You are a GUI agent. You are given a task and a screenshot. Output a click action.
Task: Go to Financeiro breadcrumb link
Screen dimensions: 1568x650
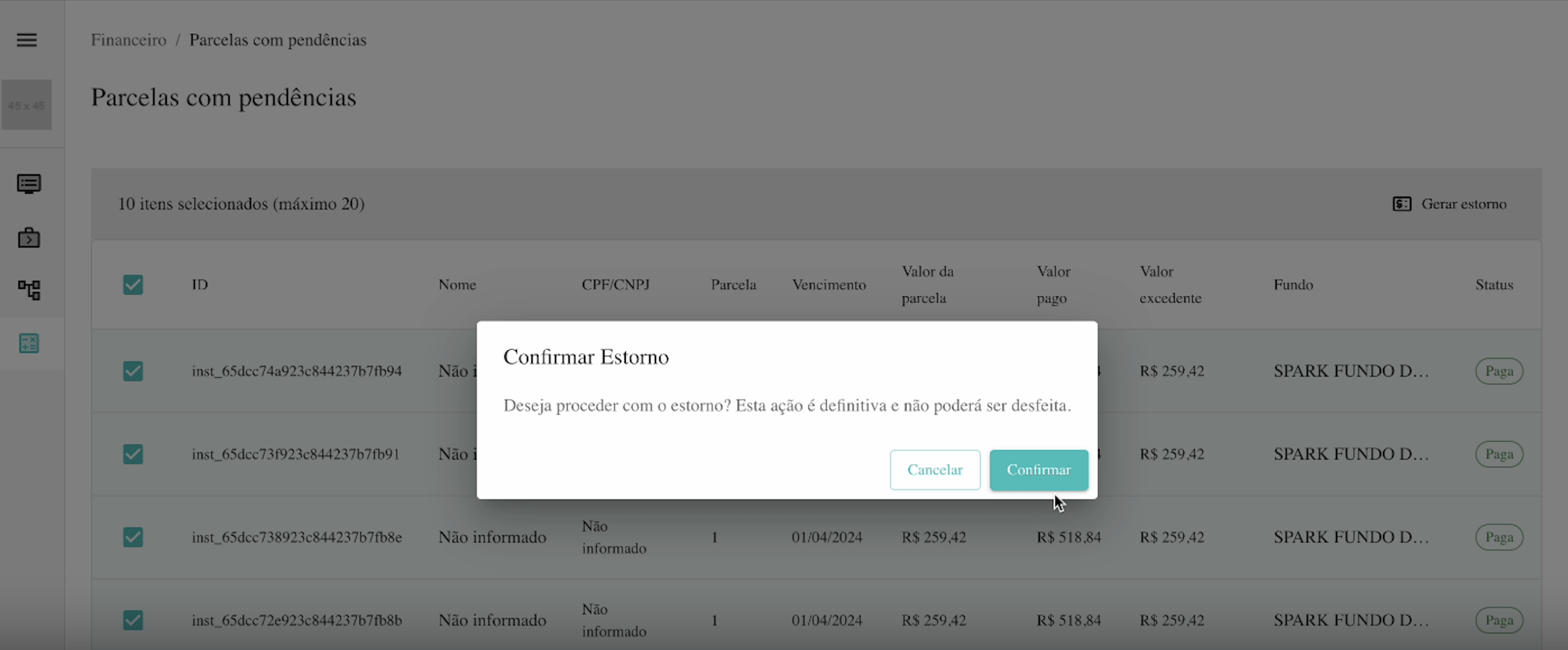(129, 40)
